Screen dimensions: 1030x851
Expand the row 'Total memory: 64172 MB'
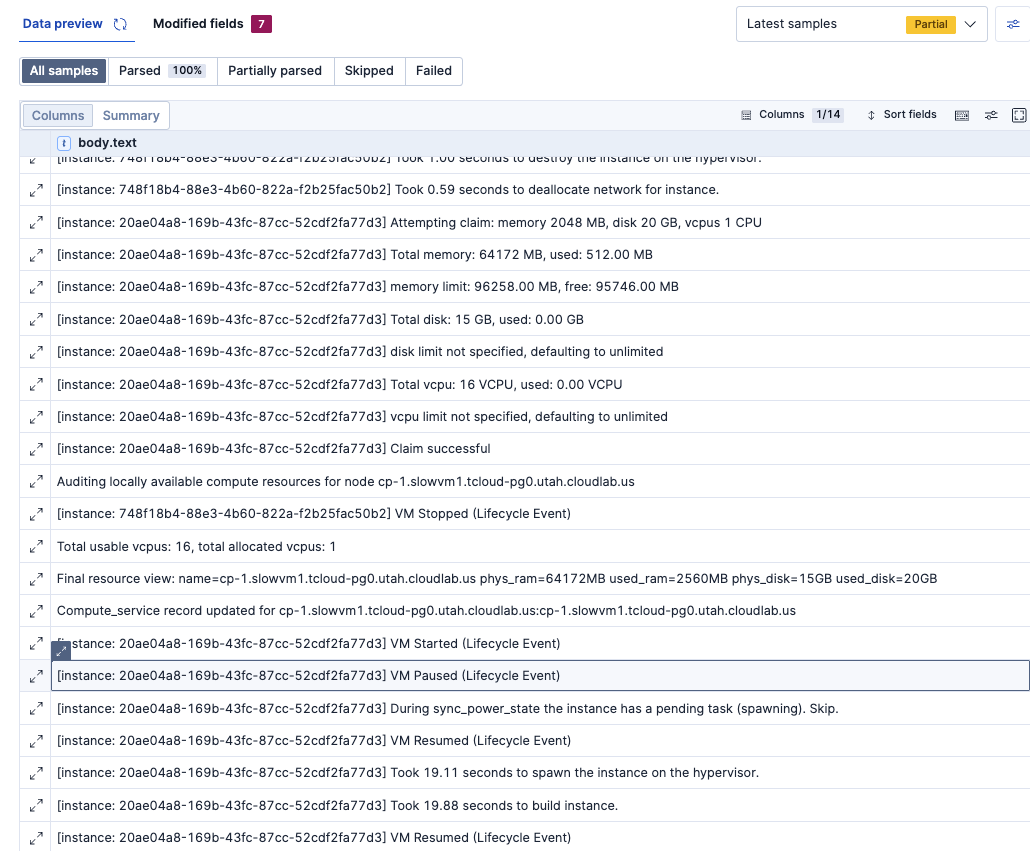pos(35,255)
